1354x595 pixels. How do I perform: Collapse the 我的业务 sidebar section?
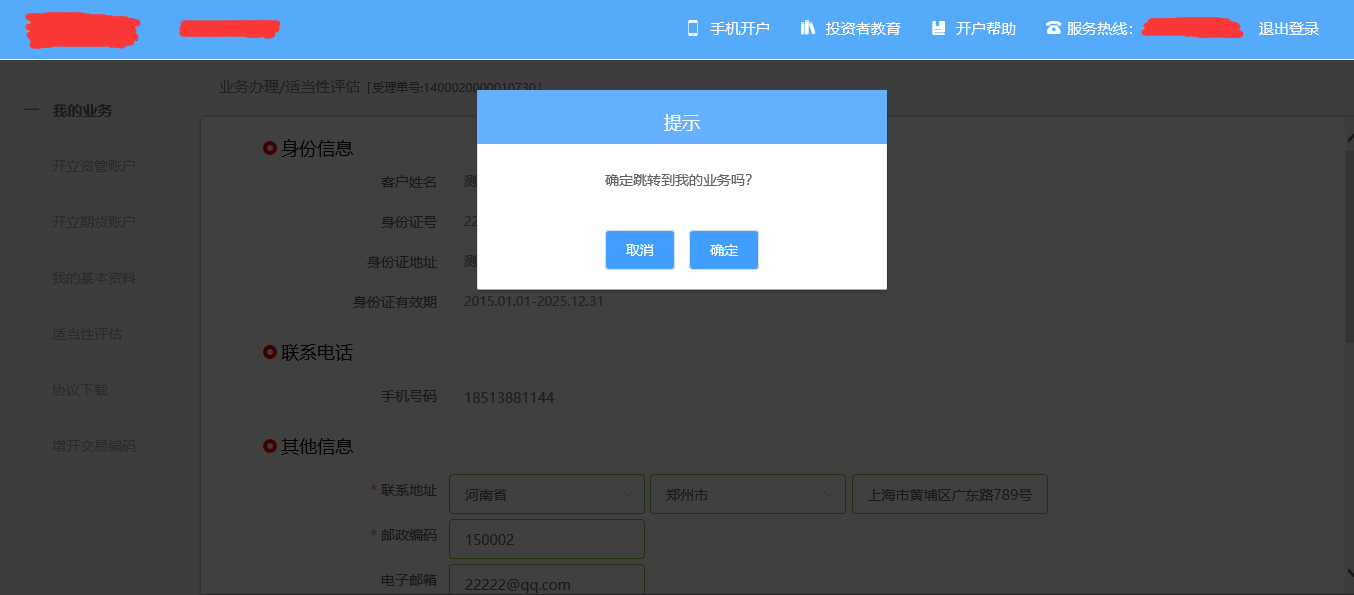coord(31,110)
